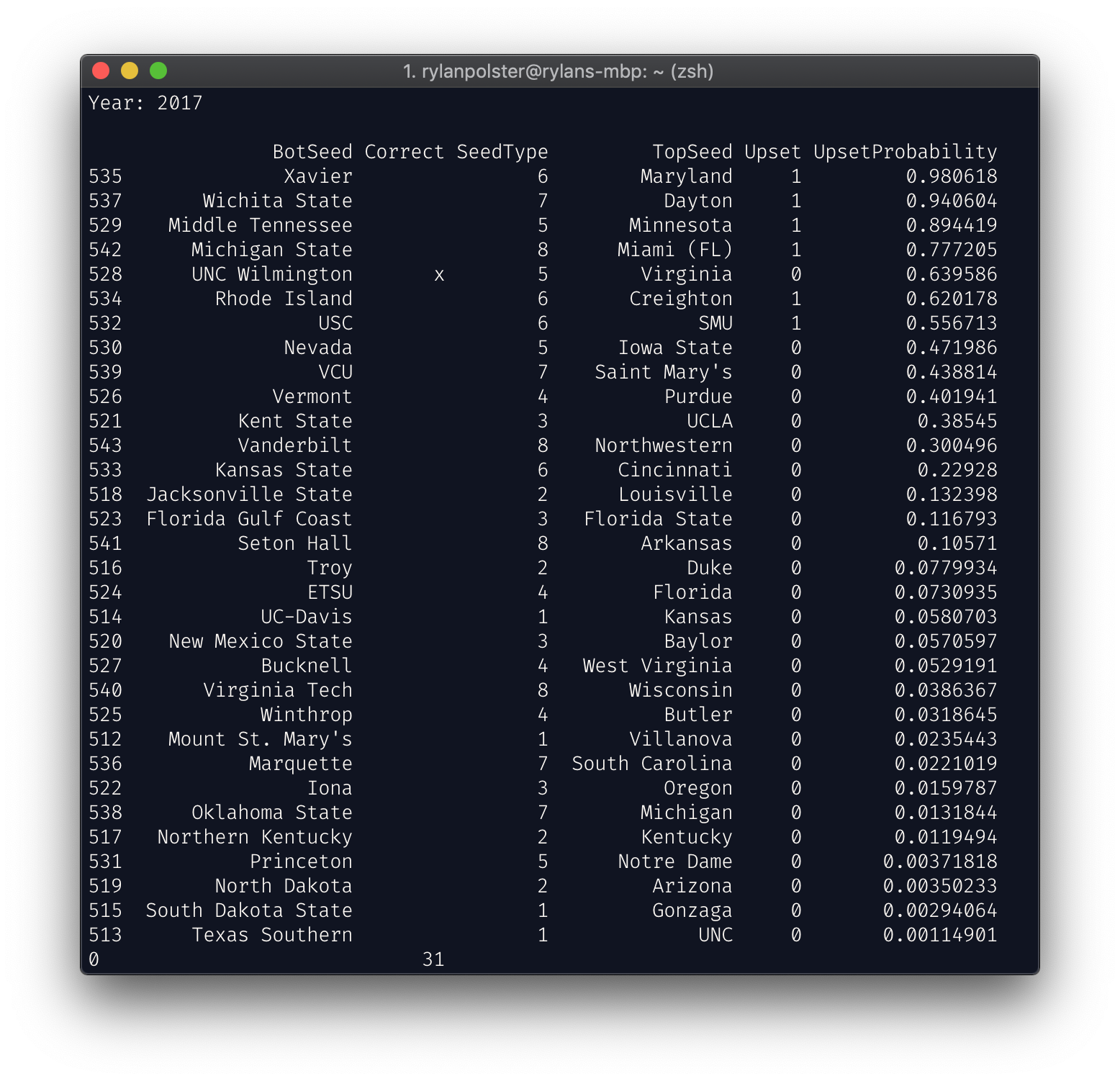
Task: Click Rhode Island team name
Action: click(x=284, y=299)
